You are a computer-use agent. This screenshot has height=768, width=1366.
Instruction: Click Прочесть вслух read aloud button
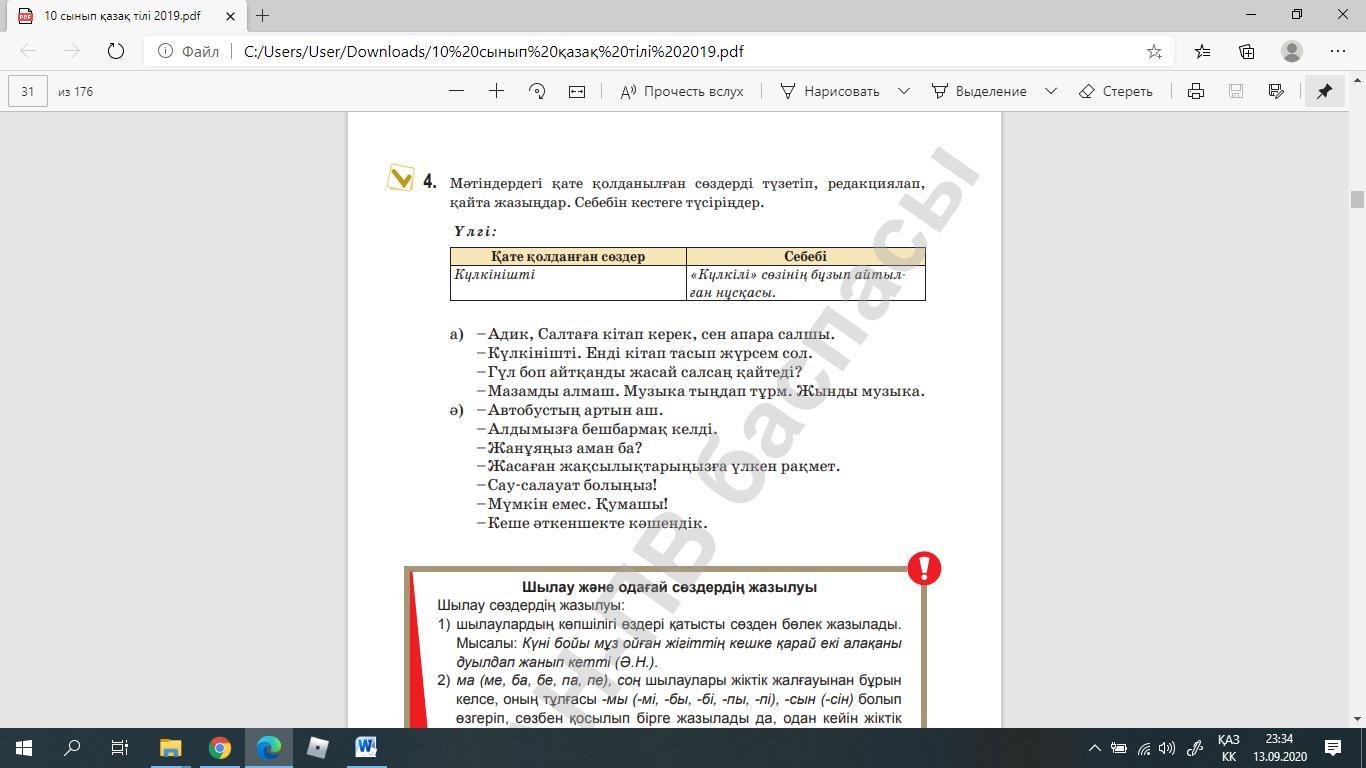[x=682, y=91]
